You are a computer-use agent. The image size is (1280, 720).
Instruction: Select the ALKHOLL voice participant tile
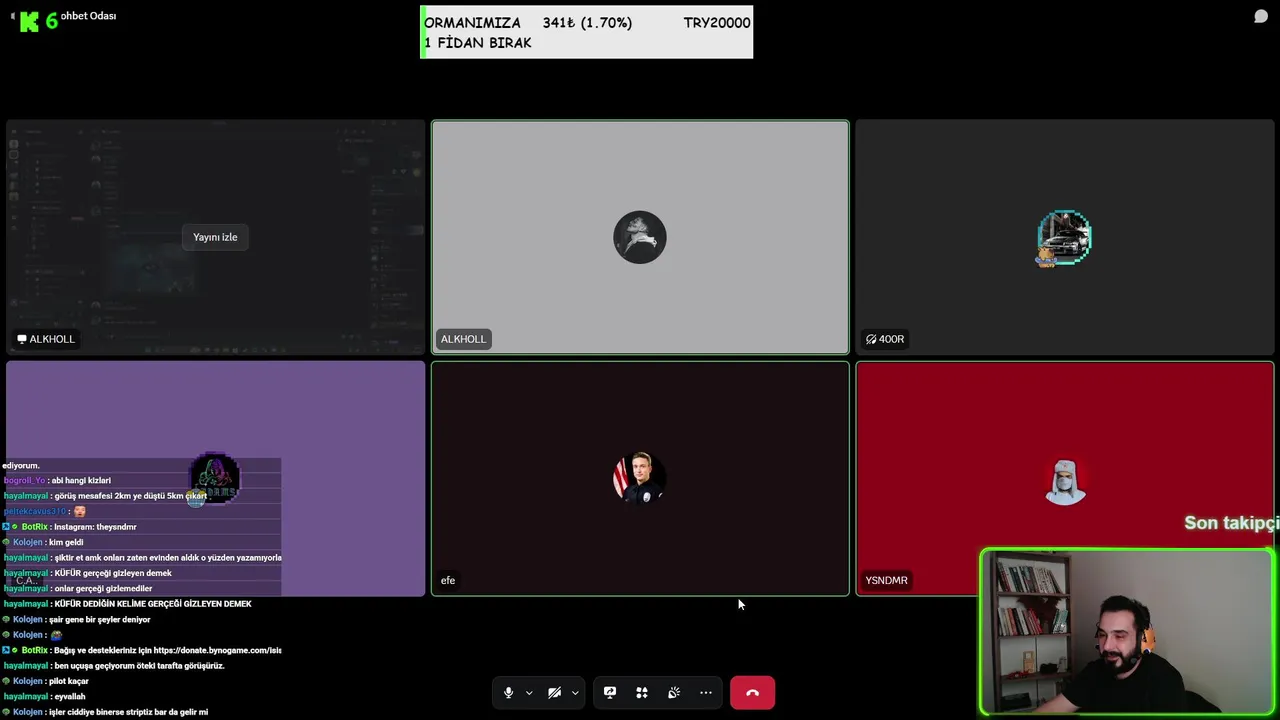pyautogui.click(x=640, y=237)
